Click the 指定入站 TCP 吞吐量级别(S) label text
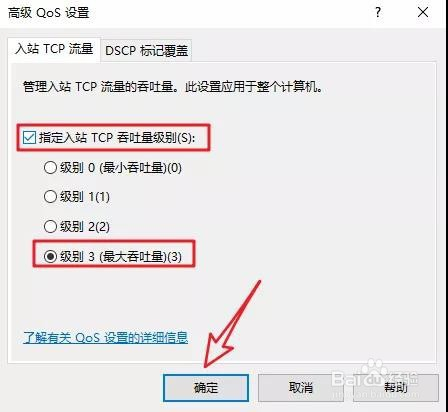This screenshot has height=412, width=448. [x=117, y=138]
